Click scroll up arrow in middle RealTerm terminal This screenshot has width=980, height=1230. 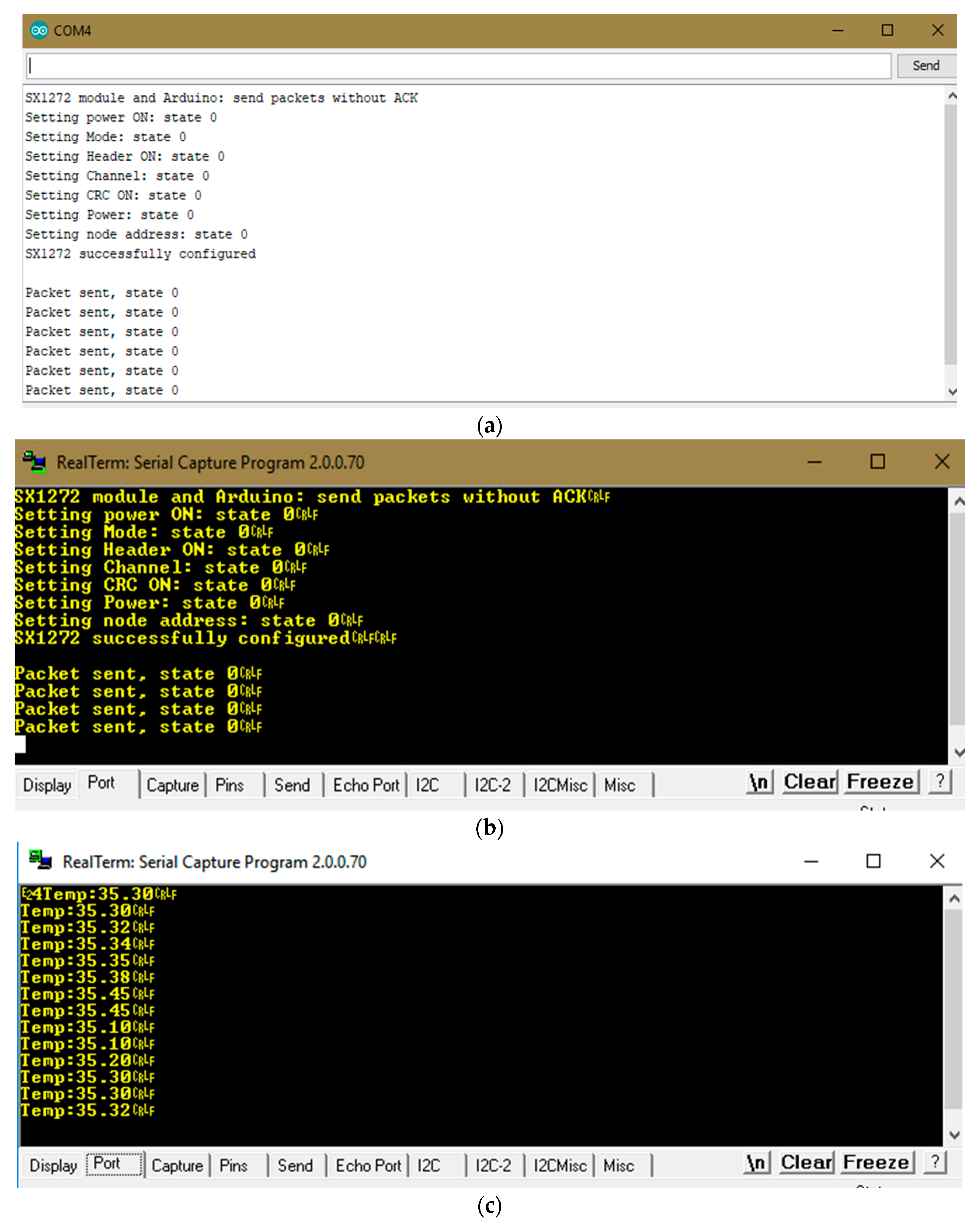[959, 501]
